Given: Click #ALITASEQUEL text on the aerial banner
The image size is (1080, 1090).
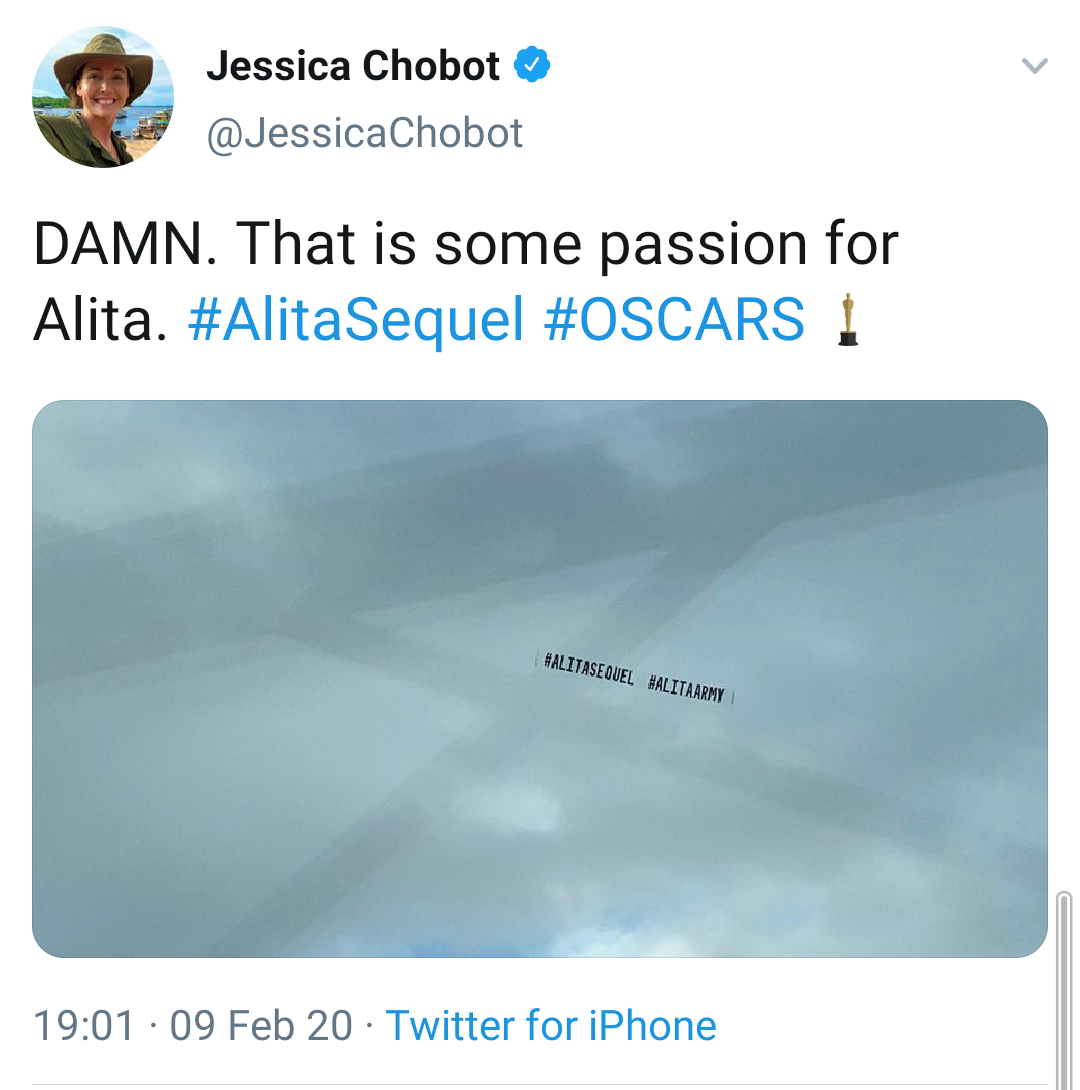Looking at the screenshot, I should click(x=589, y=670).
